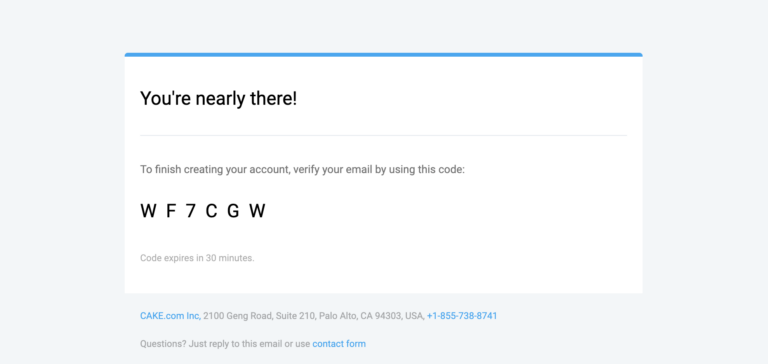The height and width of the screenshot is (364, 768).
Task: Click the first W of the verification code
Action: tap(148, 211)
